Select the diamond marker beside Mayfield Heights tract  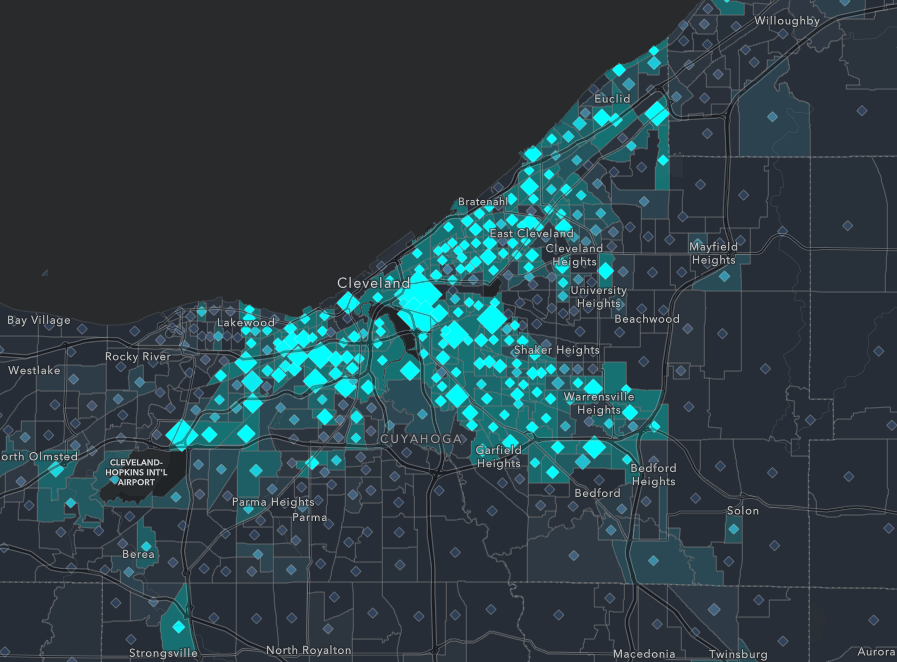tap(724, 276)
